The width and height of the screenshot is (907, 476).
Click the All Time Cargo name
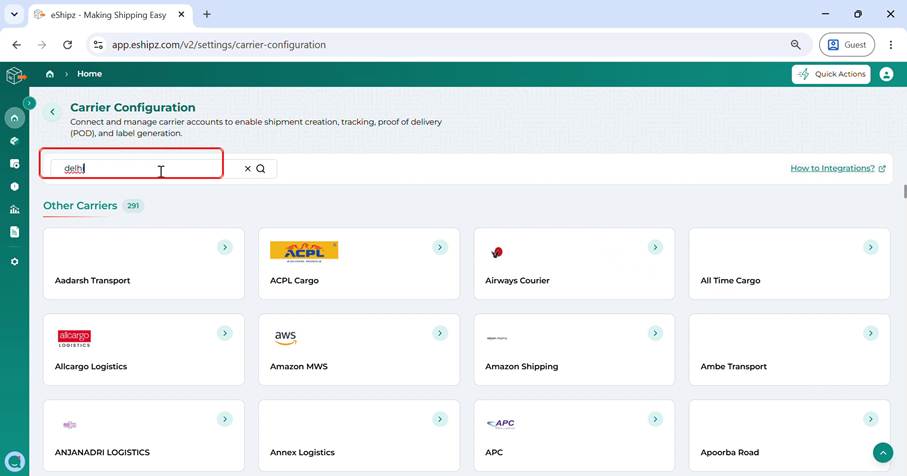click(x=731, y=281)
